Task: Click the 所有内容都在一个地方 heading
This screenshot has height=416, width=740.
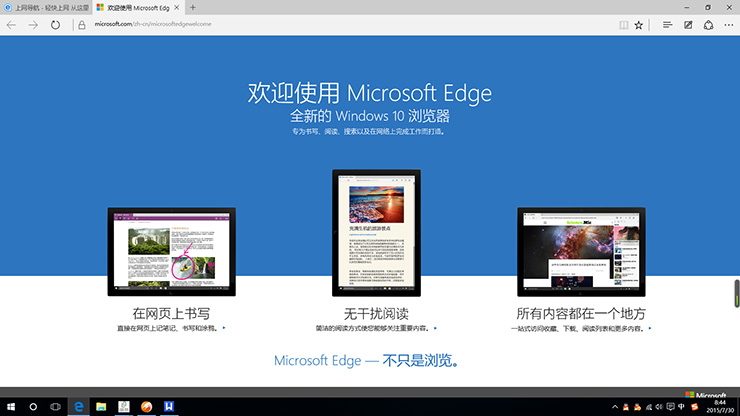Action: pyautogui.click(x=581, y=313)
